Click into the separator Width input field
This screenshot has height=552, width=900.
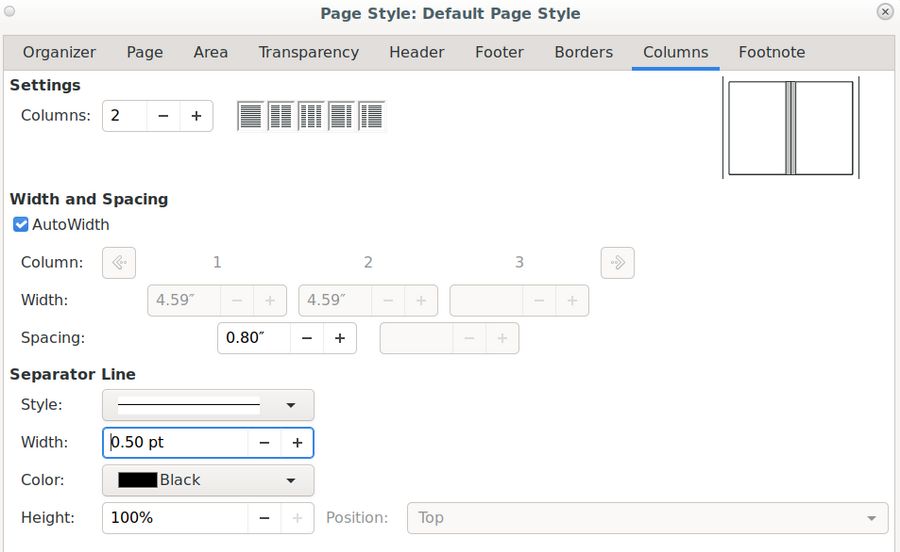pyautogui.click(x=176, y=443)
